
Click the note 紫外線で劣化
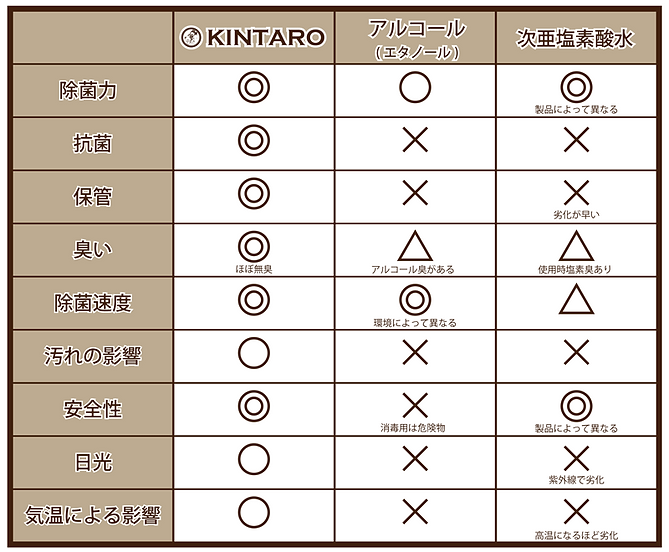(x=576, y=480)
